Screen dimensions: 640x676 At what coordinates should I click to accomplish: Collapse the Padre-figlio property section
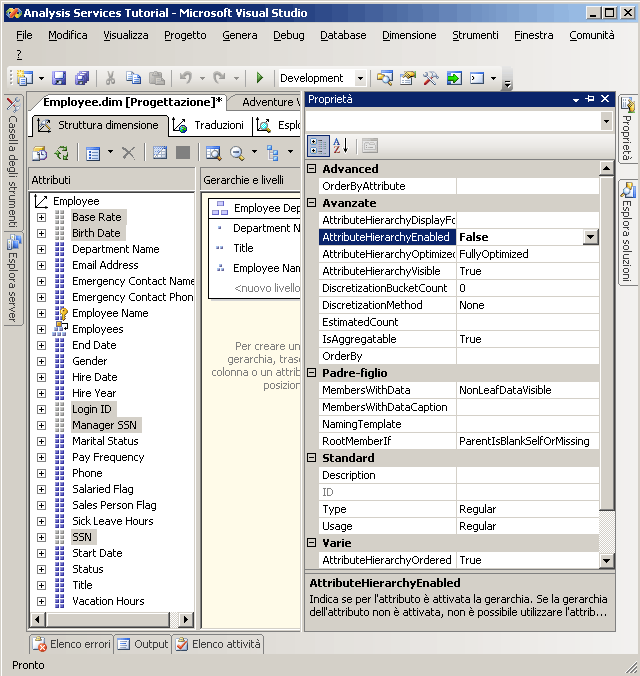tap(312, 373)
